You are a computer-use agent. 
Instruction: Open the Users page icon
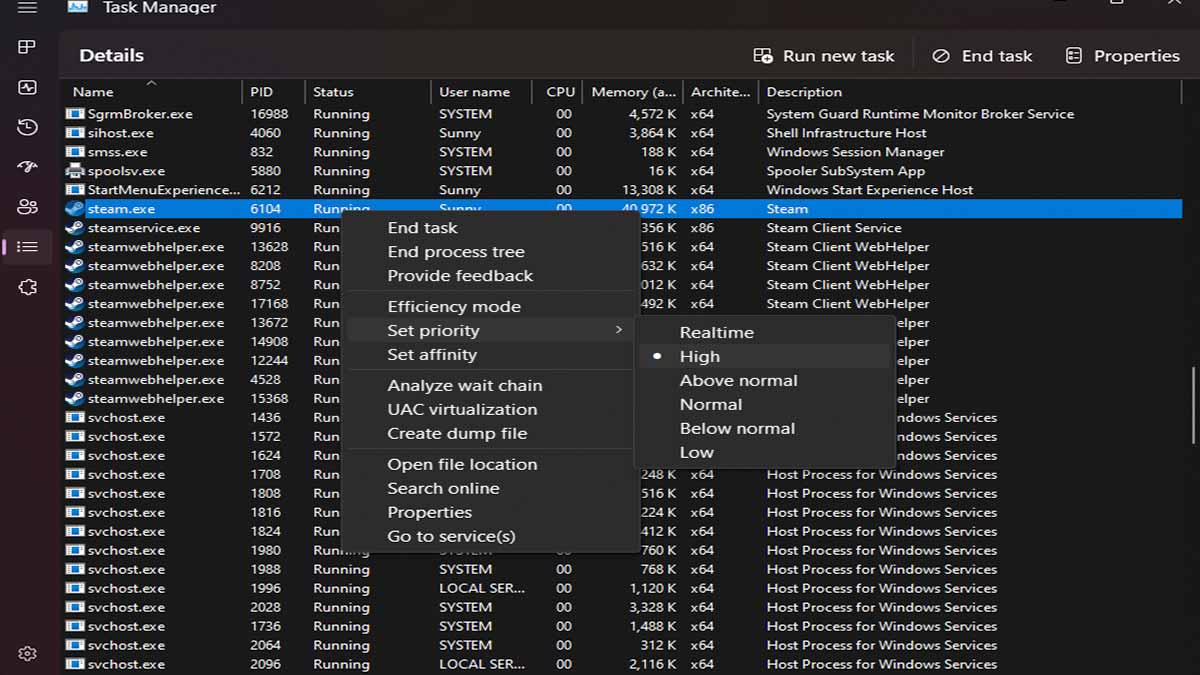click(26, 208)
